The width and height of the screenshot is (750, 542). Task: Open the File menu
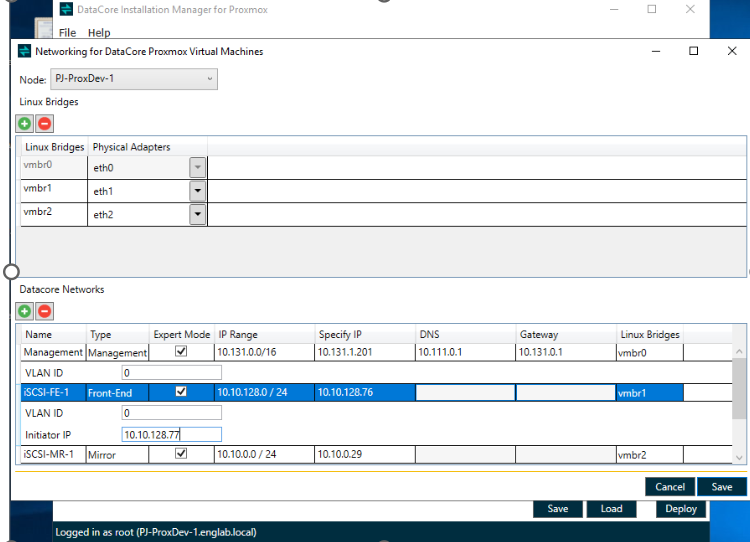(67, 33)
